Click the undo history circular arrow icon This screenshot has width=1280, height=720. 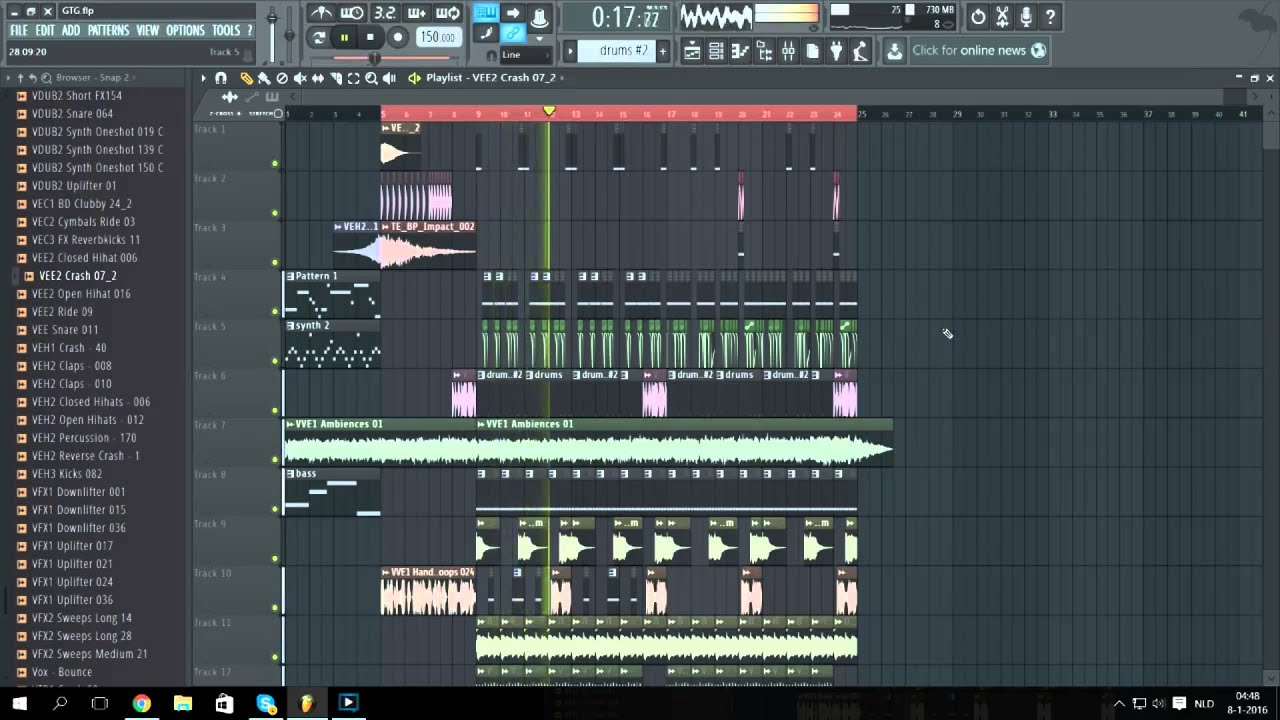tap(978, 16)
